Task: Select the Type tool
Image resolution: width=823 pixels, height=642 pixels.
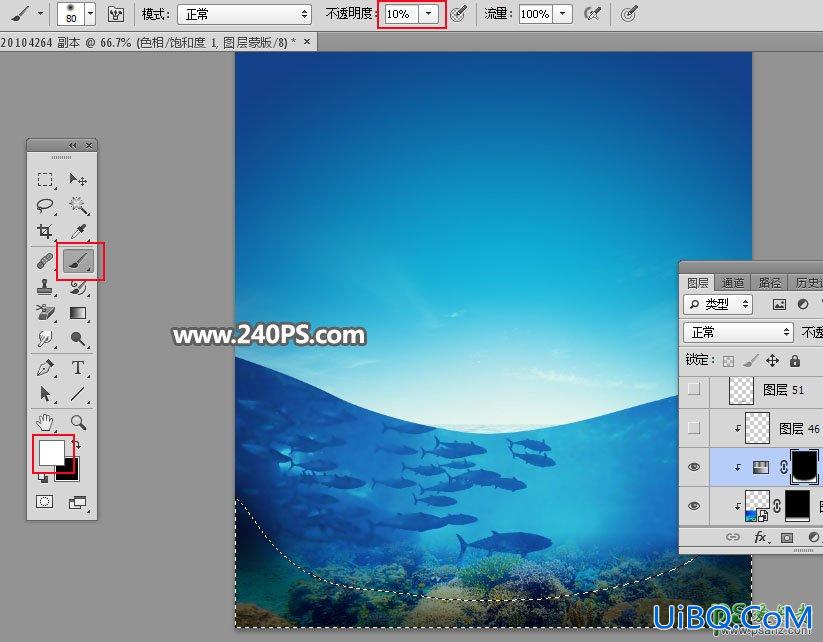Action: (x=78, y=367)
